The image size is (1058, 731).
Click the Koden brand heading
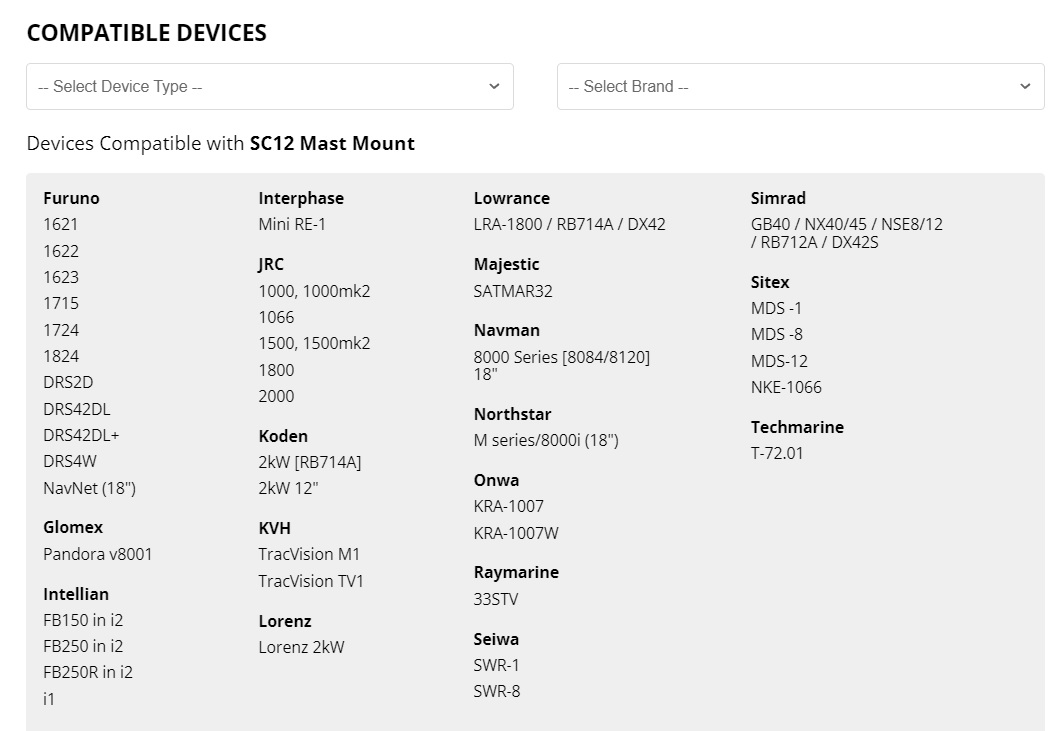coord(283,436)
